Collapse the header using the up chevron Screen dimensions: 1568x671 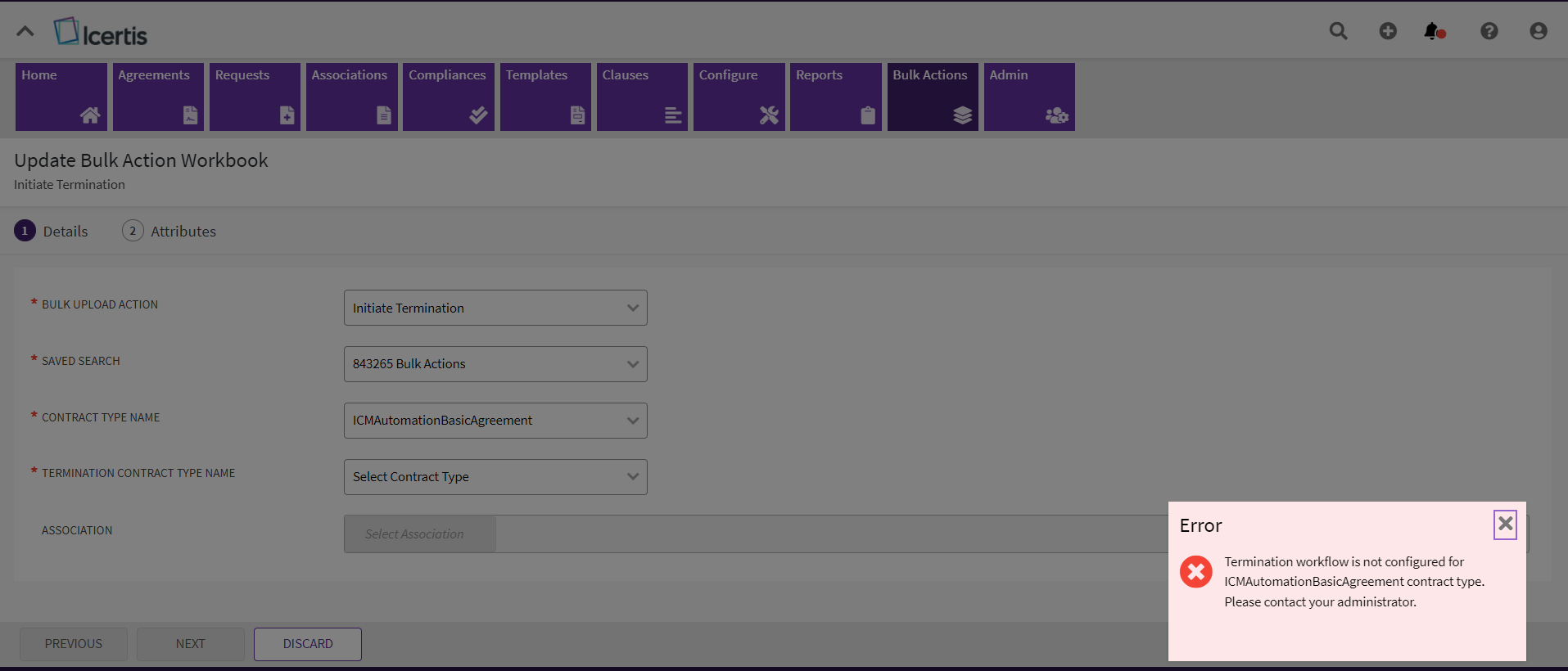coord(25,32)
